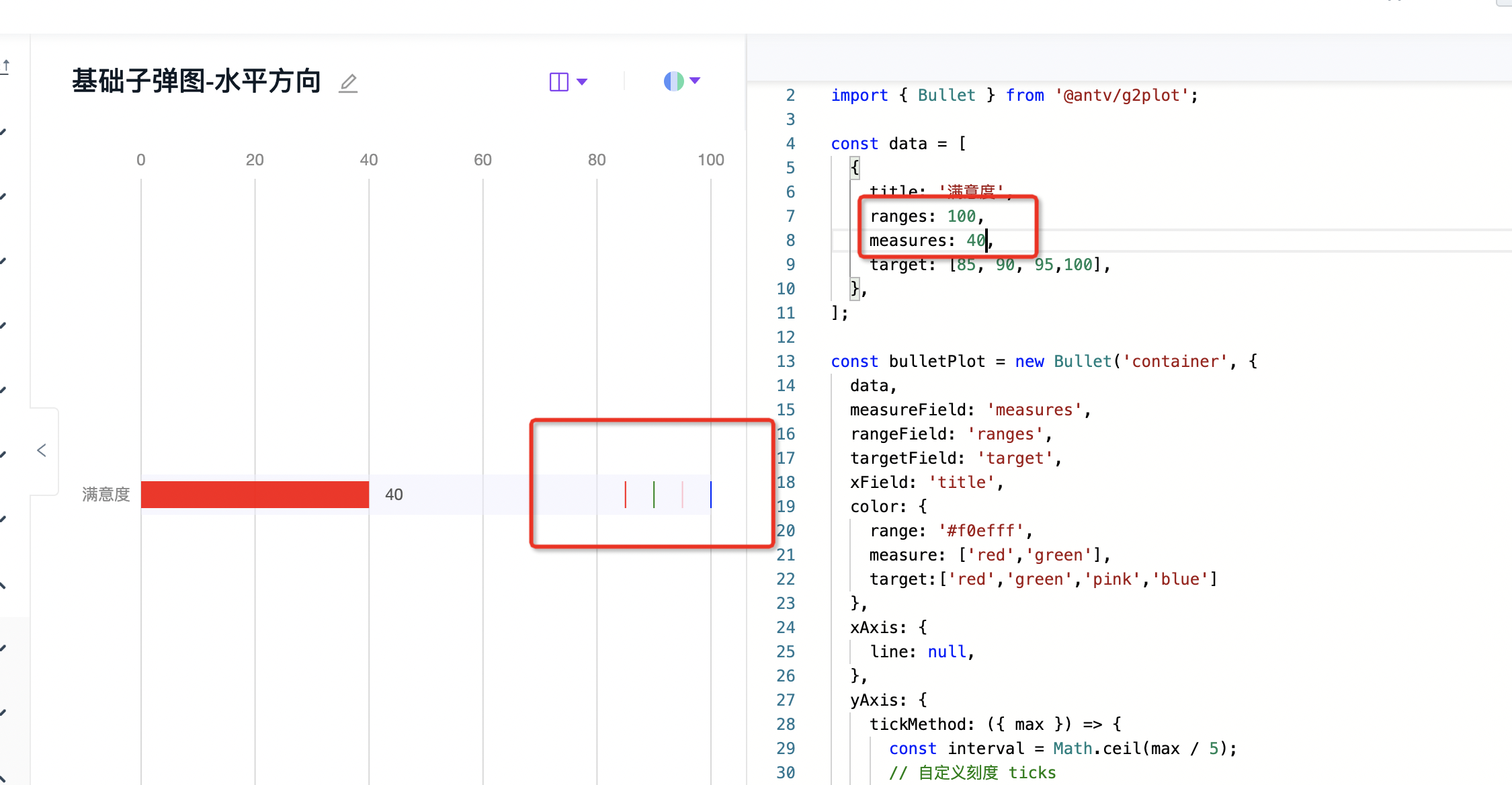Click the pink target marker line
The image size is (1512, 785).
(x=683, y=495)
